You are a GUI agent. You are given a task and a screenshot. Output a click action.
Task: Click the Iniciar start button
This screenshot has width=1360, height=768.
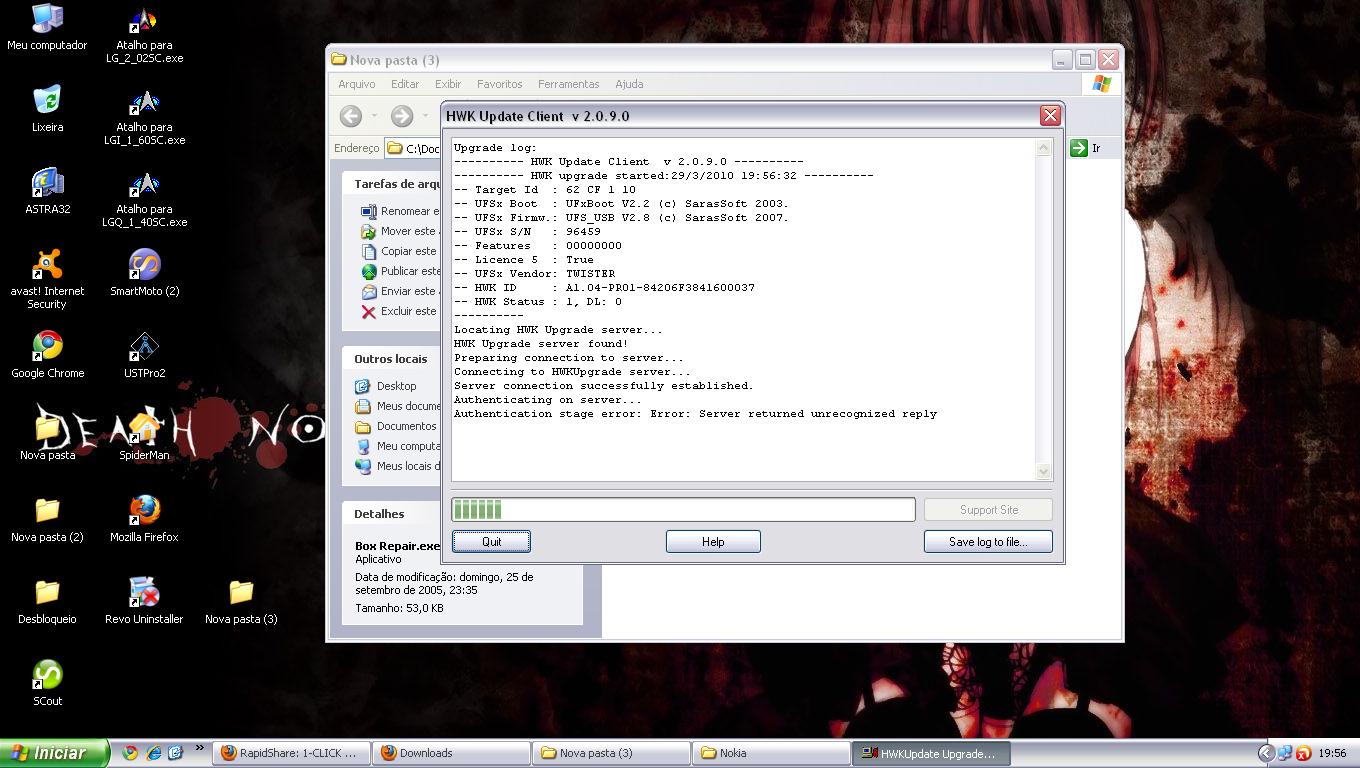[x=54, y=753]
